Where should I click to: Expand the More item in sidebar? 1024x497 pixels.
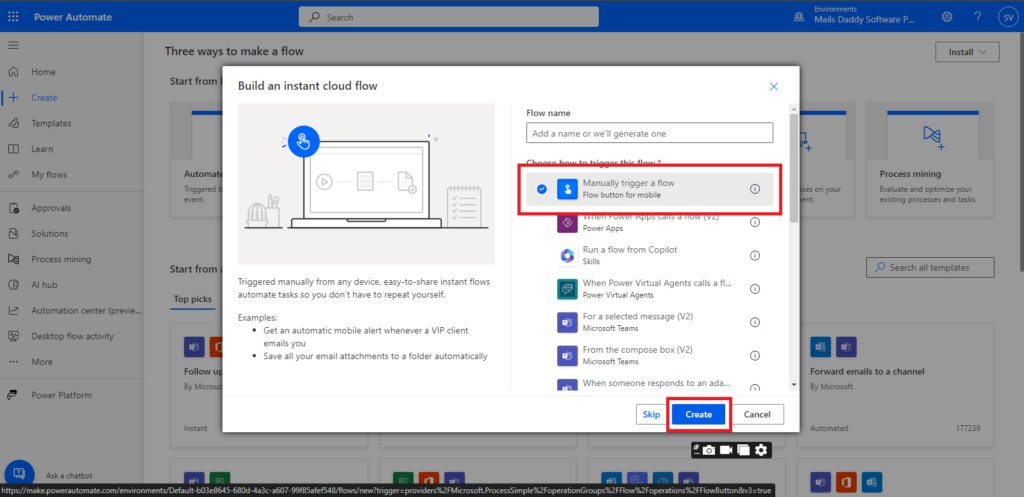pos(42,362)
